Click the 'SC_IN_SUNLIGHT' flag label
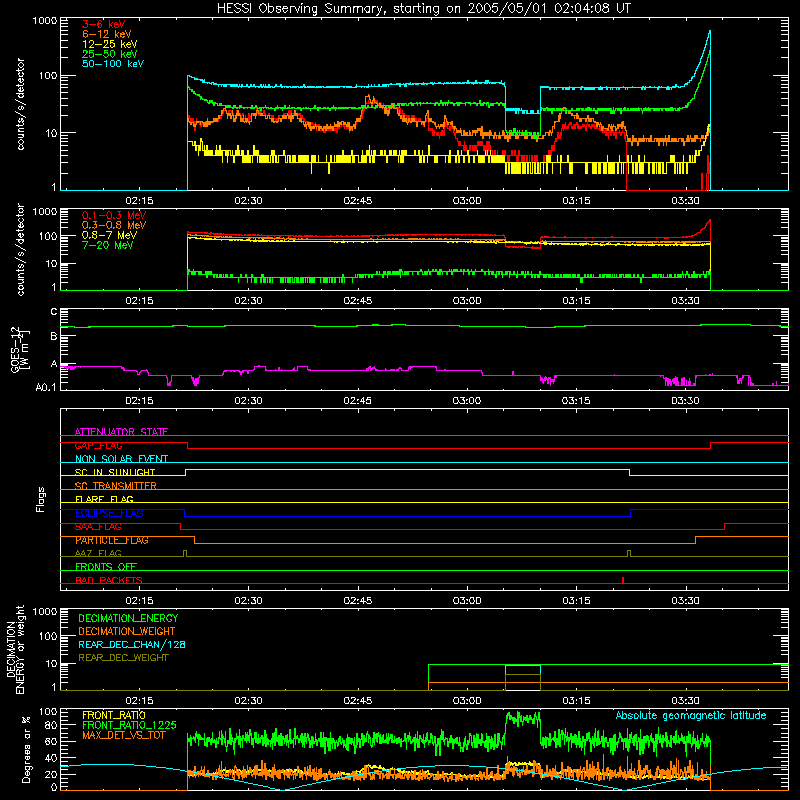This screenshot has height=800, width=800. [115, 472]
